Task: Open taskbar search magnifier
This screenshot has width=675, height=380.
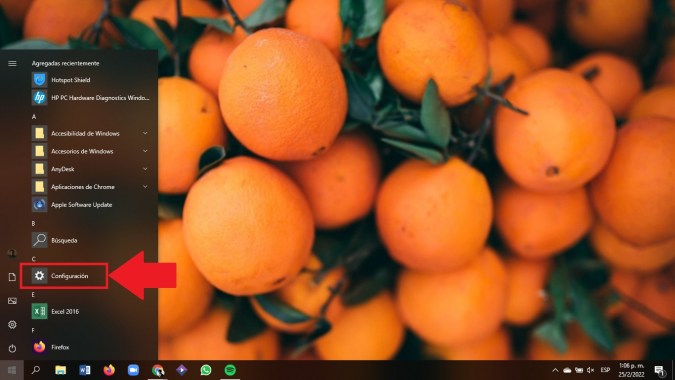Action: tap(36, 370)
